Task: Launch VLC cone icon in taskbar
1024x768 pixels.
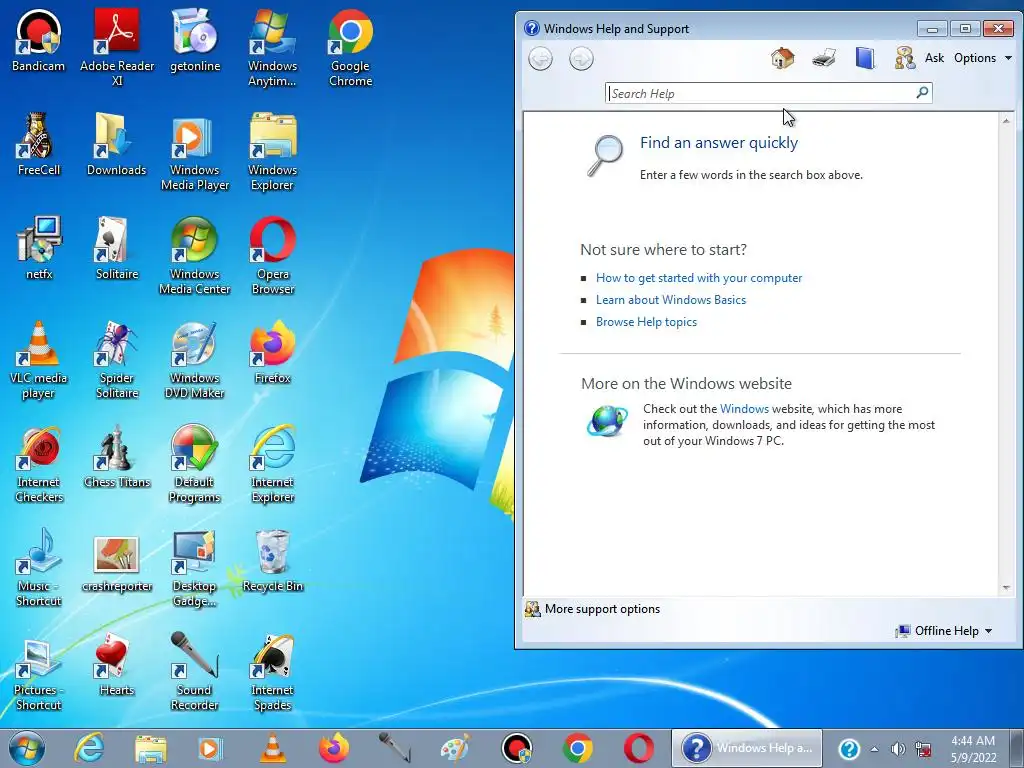Action: click(272, 748)
